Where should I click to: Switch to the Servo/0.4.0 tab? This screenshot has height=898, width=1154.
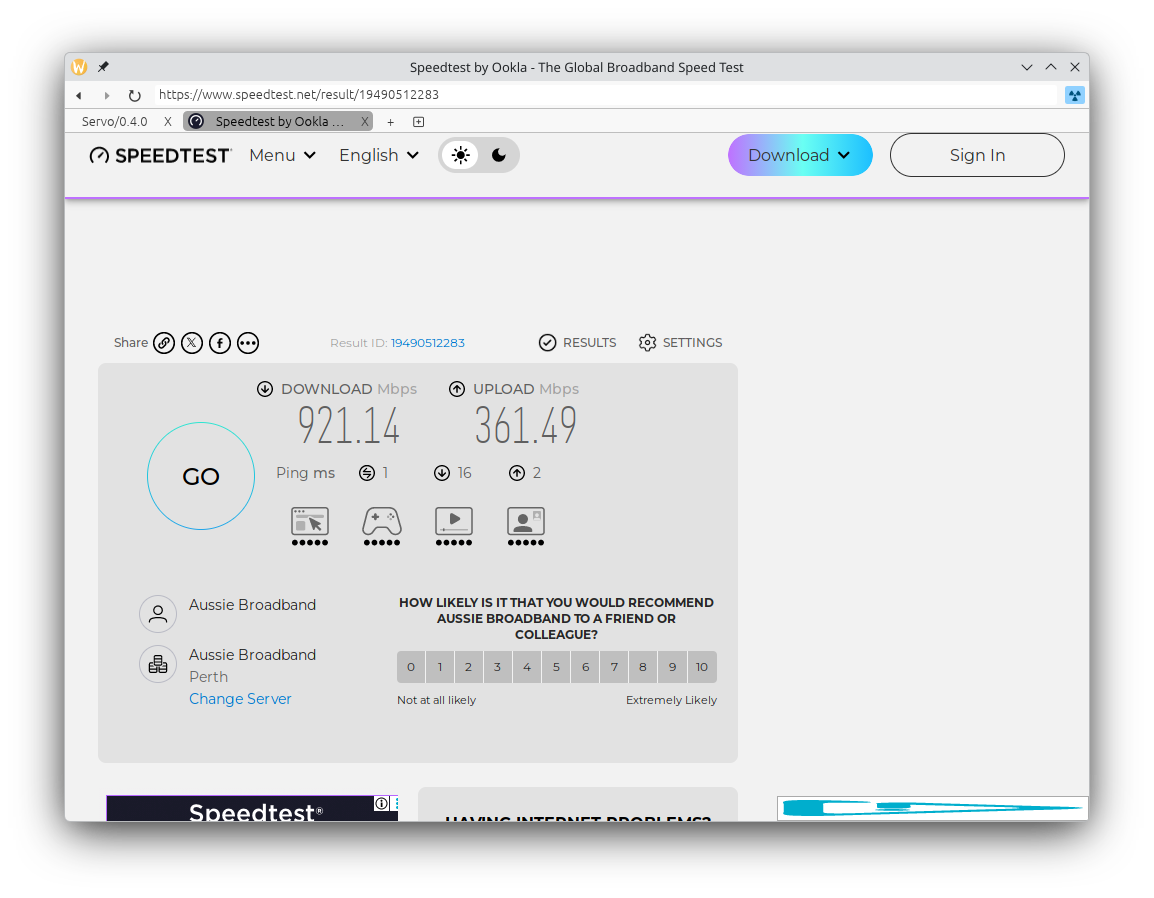(114, 121)
